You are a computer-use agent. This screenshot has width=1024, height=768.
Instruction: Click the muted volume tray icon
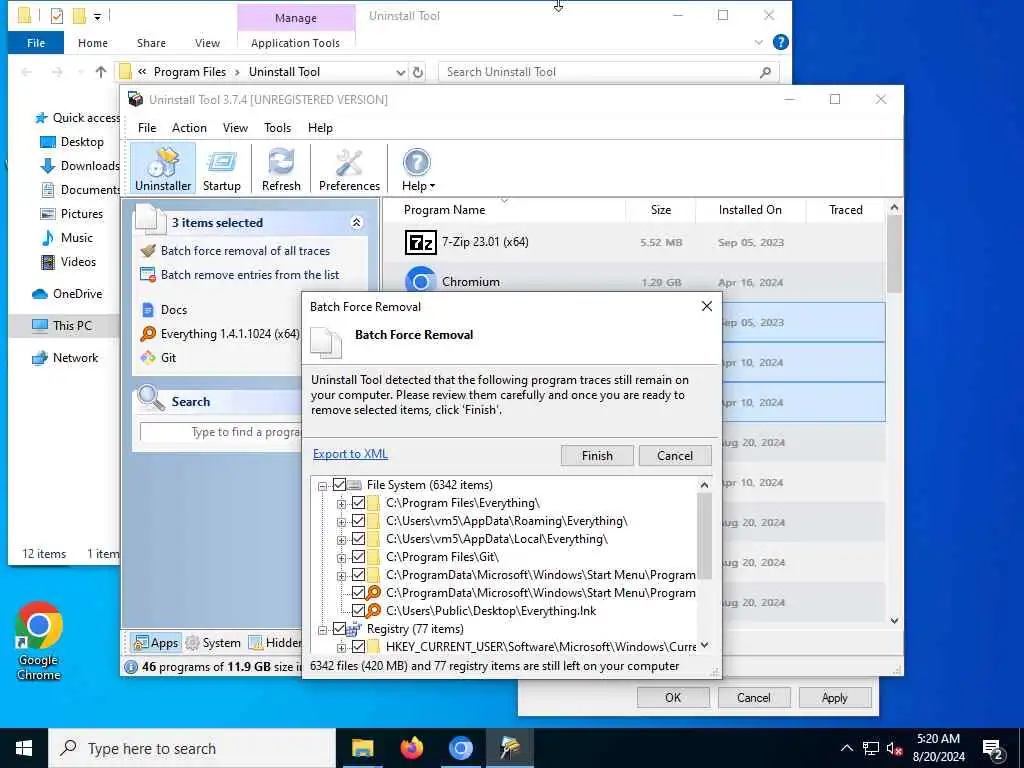(x=894, y=748)
